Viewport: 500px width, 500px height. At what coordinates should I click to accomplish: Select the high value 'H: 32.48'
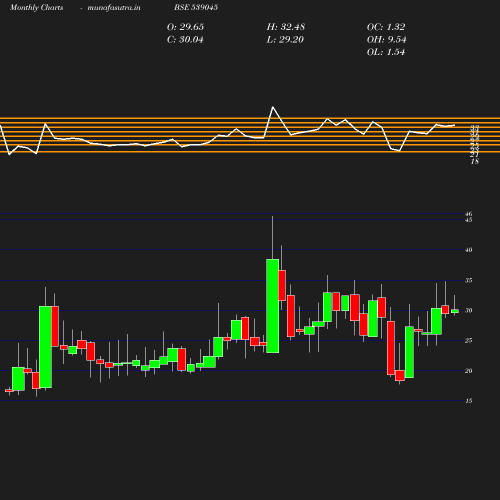pyautogui.click(x=286, y=27)
